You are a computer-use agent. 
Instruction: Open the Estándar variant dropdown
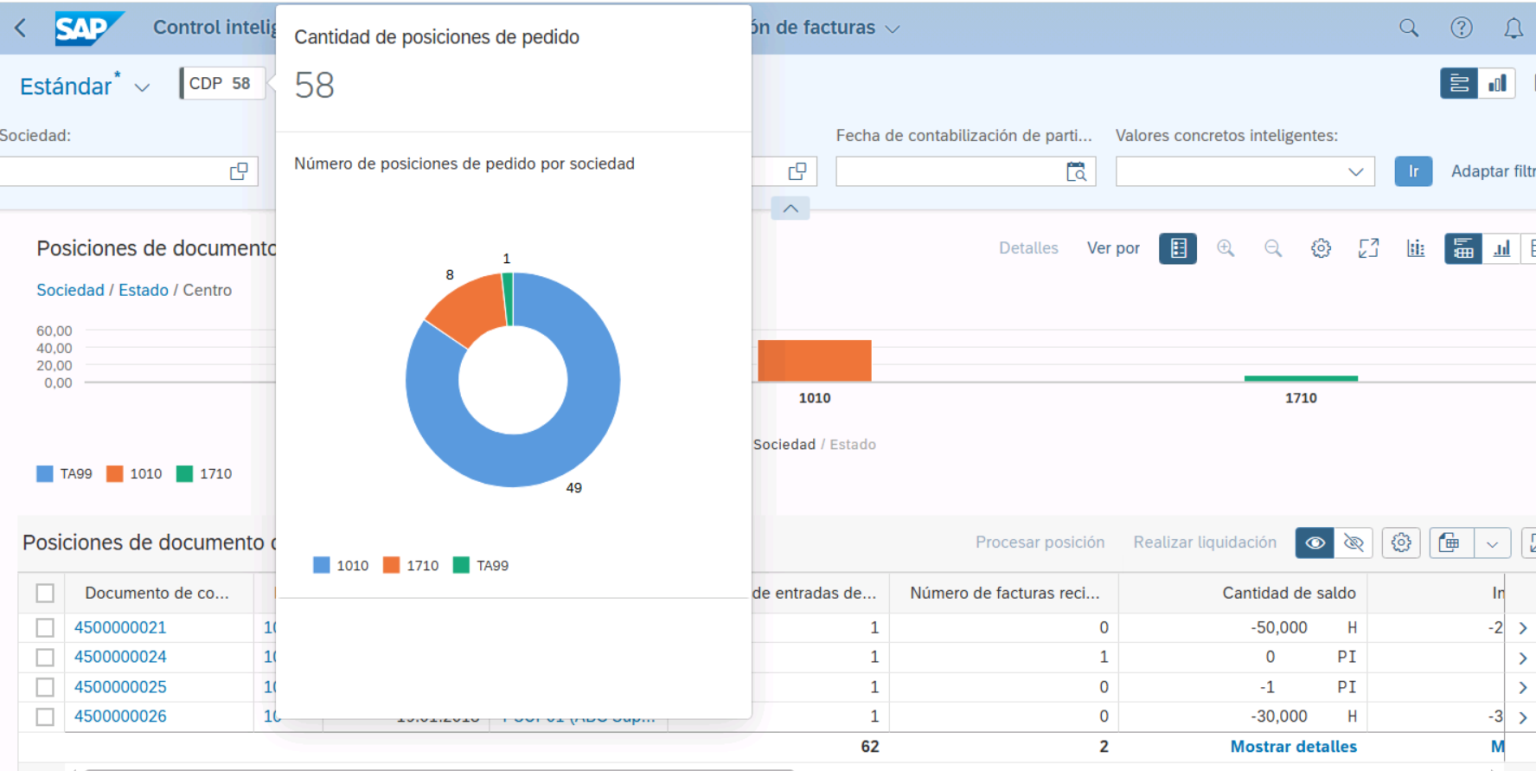(142, 86)
